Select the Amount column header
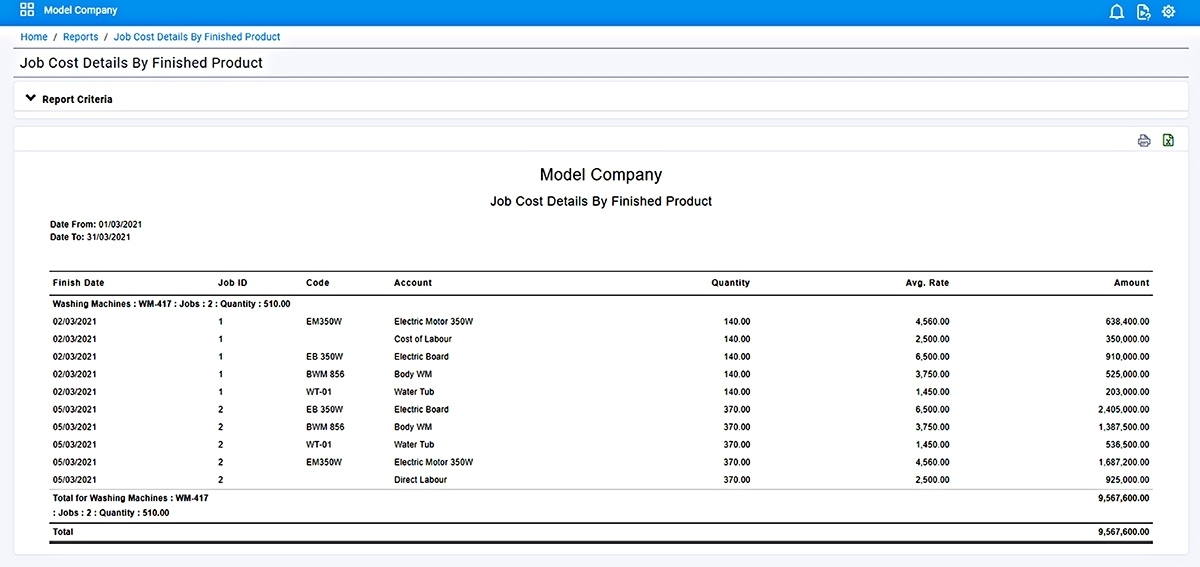 click(1132, 283)
